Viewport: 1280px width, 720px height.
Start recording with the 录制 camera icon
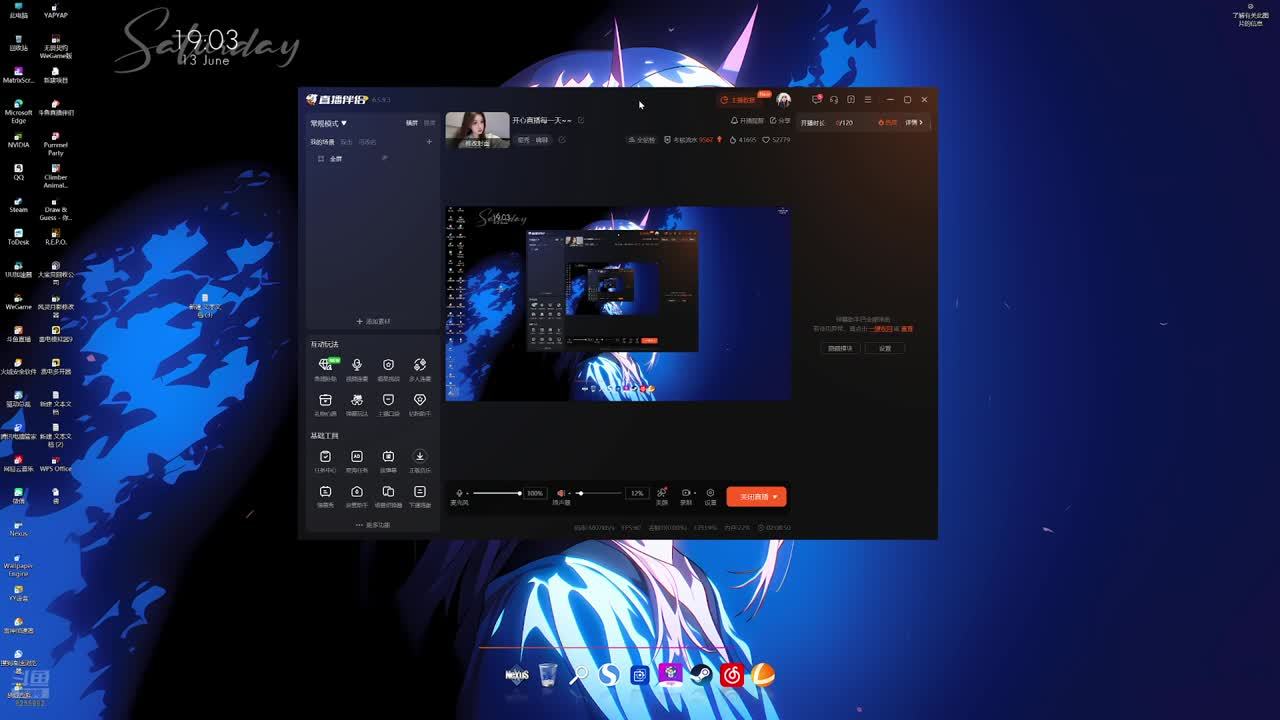pos(685,493)
